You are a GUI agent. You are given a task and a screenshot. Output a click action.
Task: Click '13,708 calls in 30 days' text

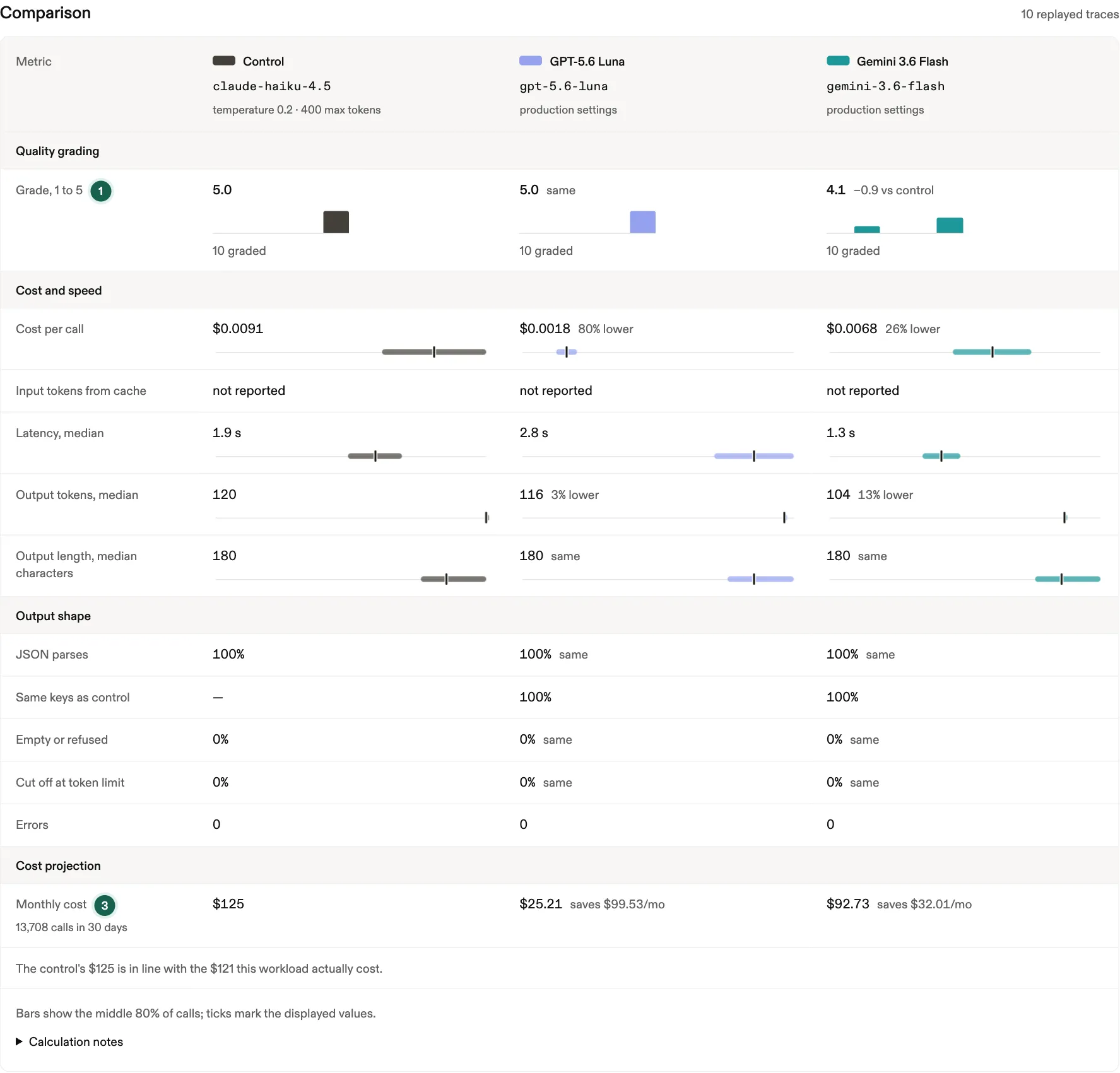point(71,927)
